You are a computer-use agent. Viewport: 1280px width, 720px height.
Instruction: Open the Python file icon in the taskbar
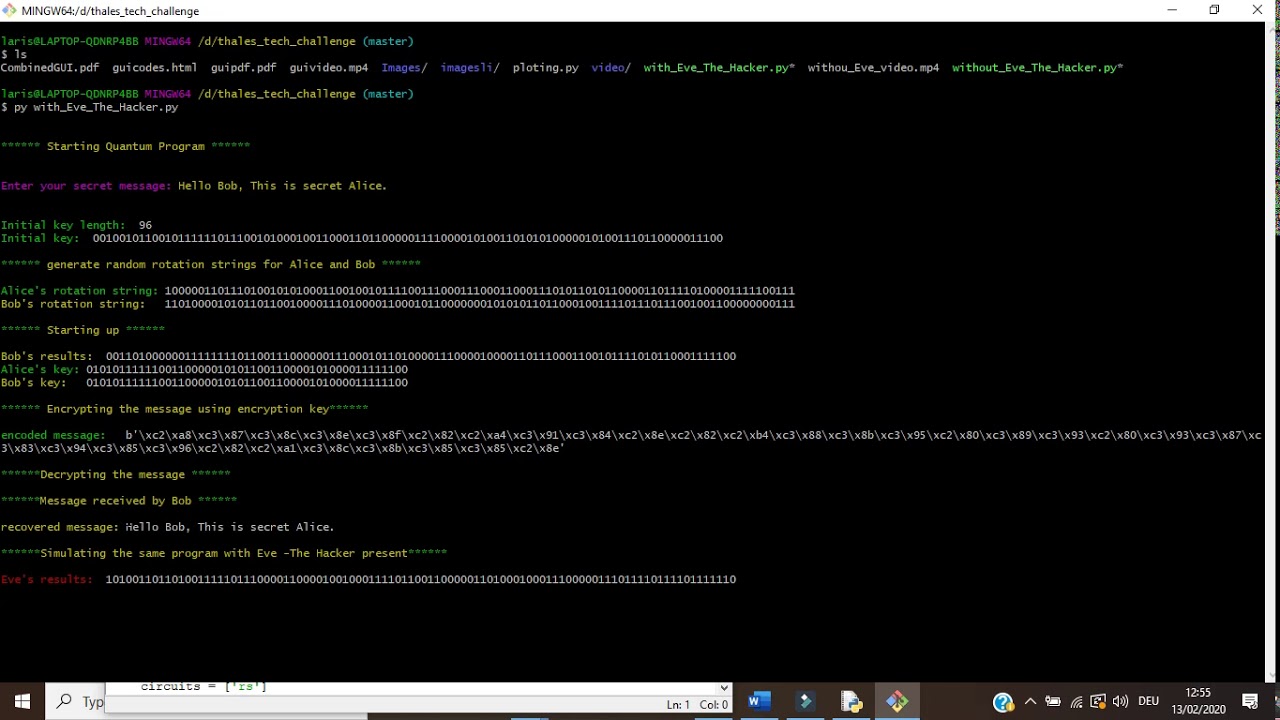click(x=851, y=701)
